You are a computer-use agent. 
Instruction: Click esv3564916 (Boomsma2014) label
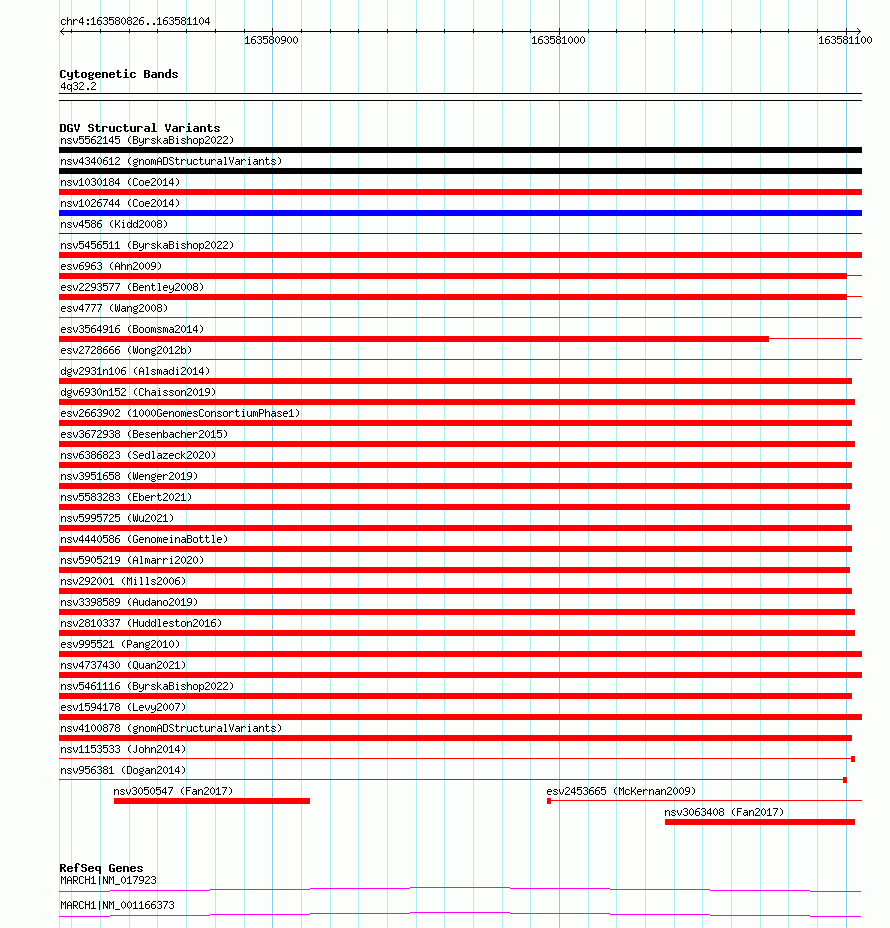coord(132,329)
